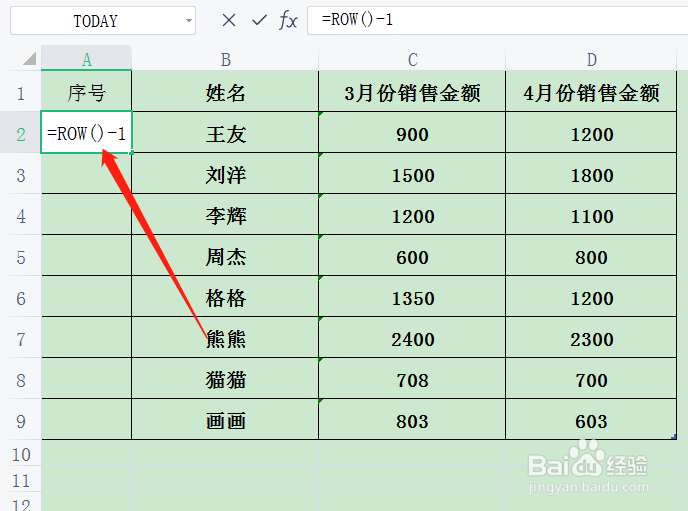The height and width of the screenshot is (511, 688).
Task: Open the insert function fx dialog
Action: pos(288,20)
